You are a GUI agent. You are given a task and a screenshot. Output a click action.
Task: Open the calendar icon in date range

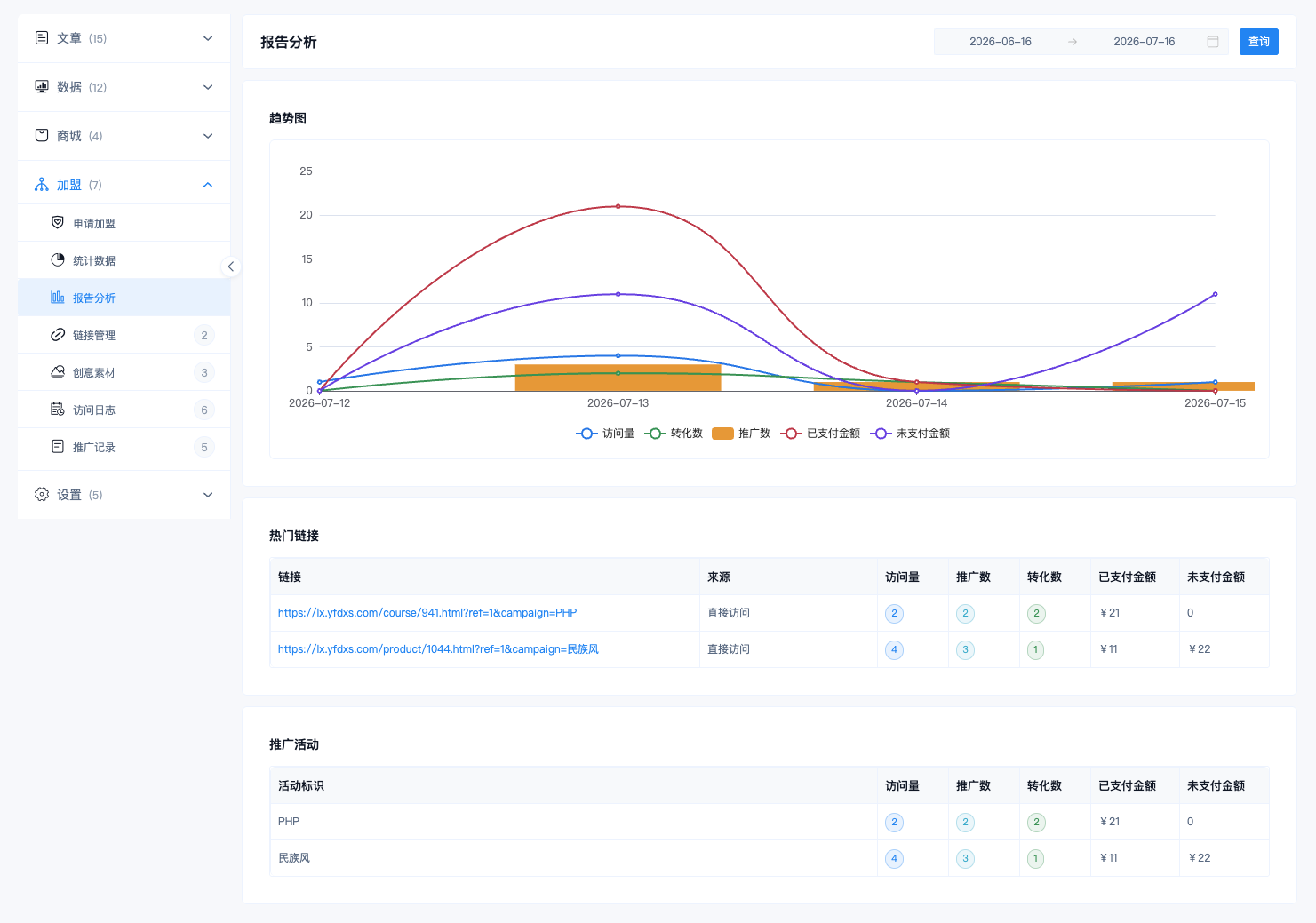point(1212,42)
